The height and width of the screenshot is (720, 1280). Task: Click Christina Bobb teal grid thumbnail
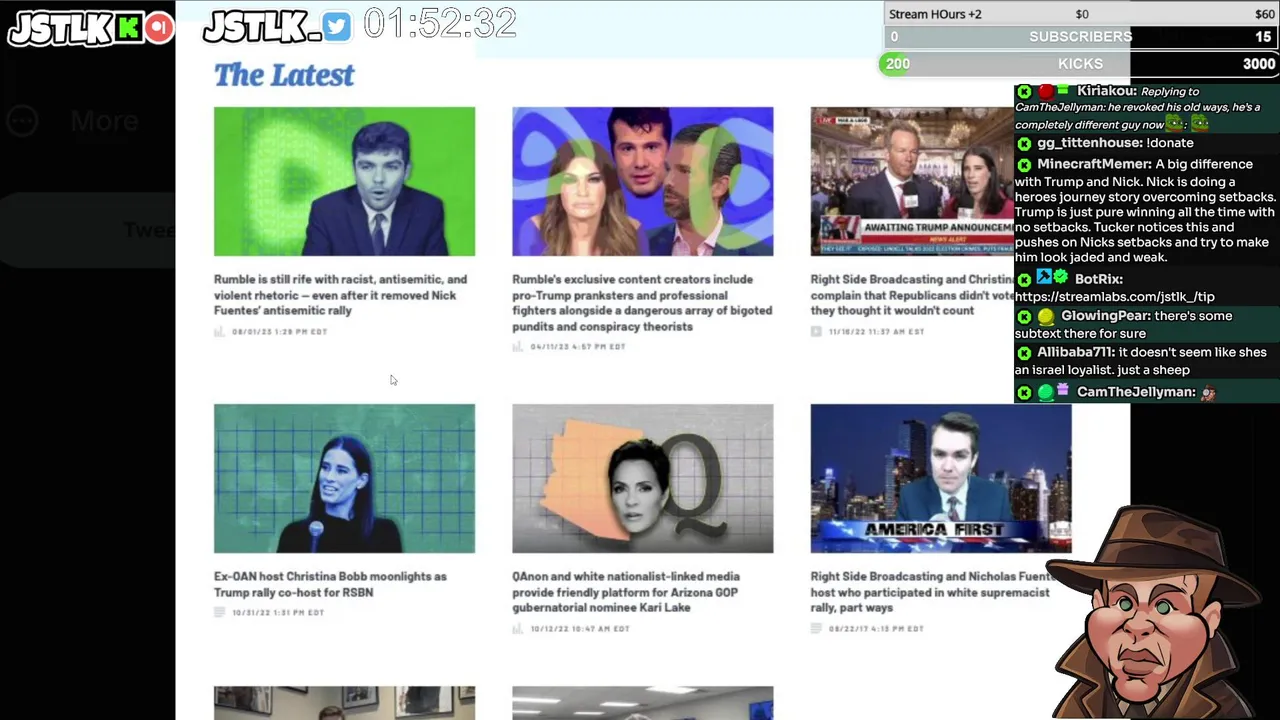(x=344, y=478)
